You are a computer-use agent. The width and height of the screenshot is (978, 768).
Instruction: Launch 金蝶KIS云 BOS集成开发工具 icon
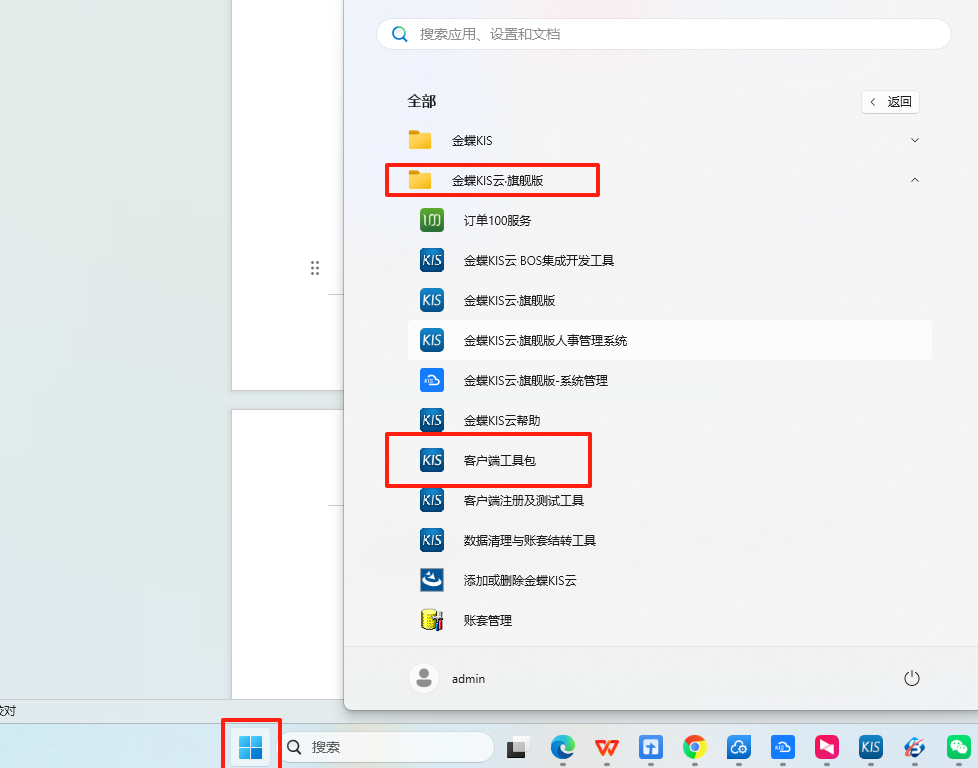tap(432, 260)
